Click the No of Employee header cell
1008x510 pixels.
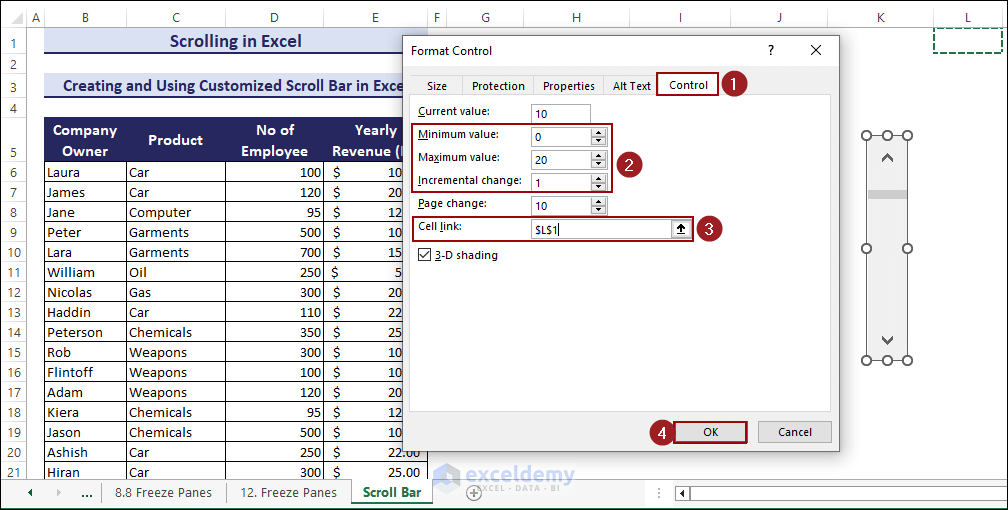point(274,140)
